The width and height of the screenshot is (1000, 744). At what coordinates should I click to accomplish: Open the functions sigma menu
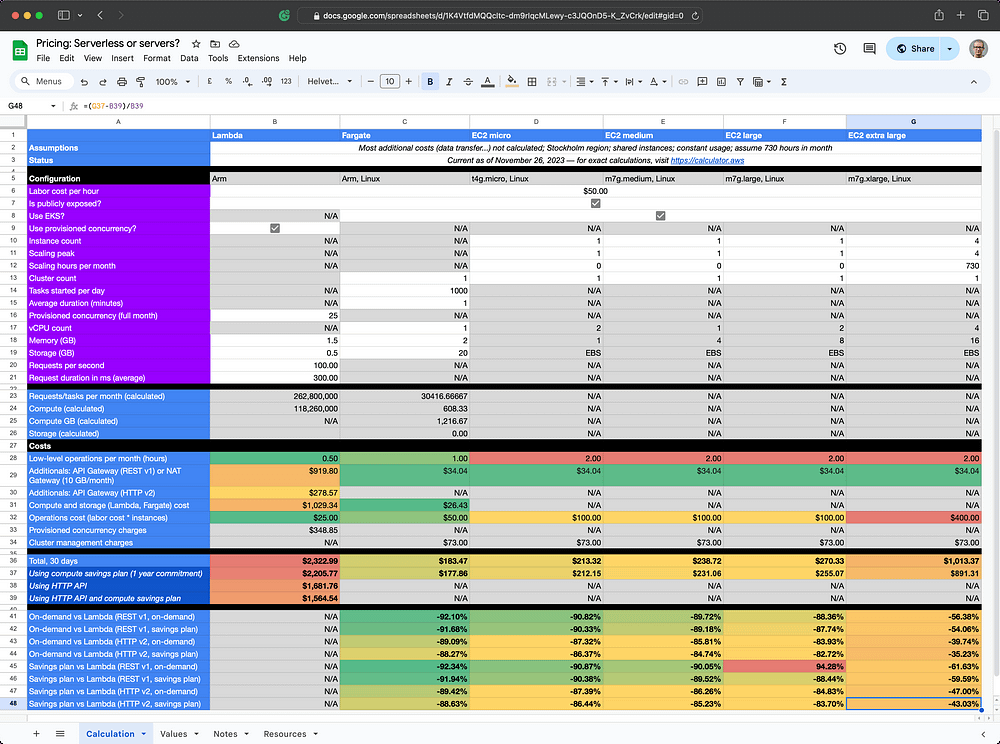click(784, 82)
